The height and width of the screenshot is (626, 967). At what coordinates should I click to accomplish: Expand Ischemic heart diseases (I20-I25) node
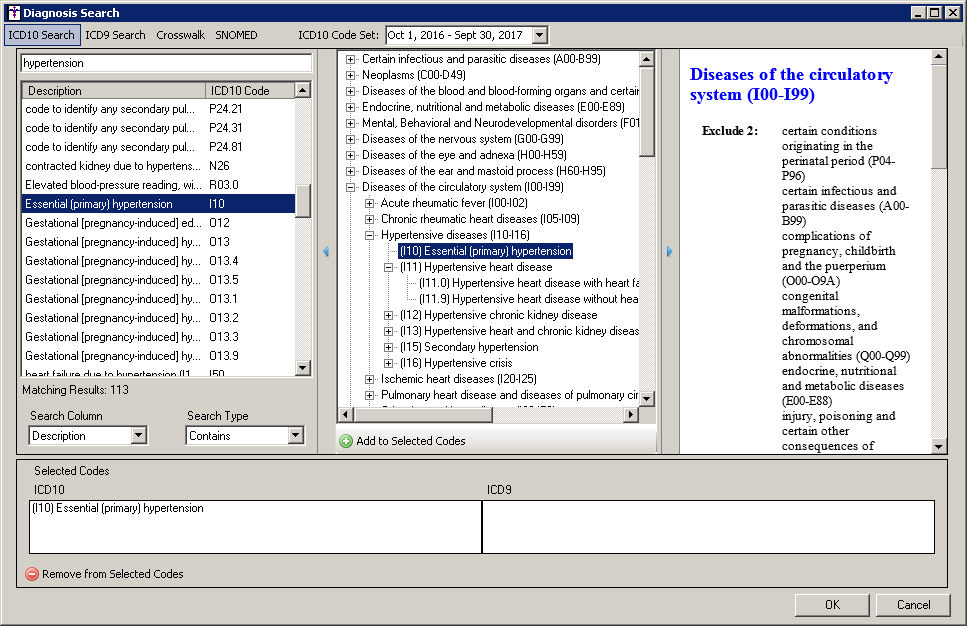[370, 379]
